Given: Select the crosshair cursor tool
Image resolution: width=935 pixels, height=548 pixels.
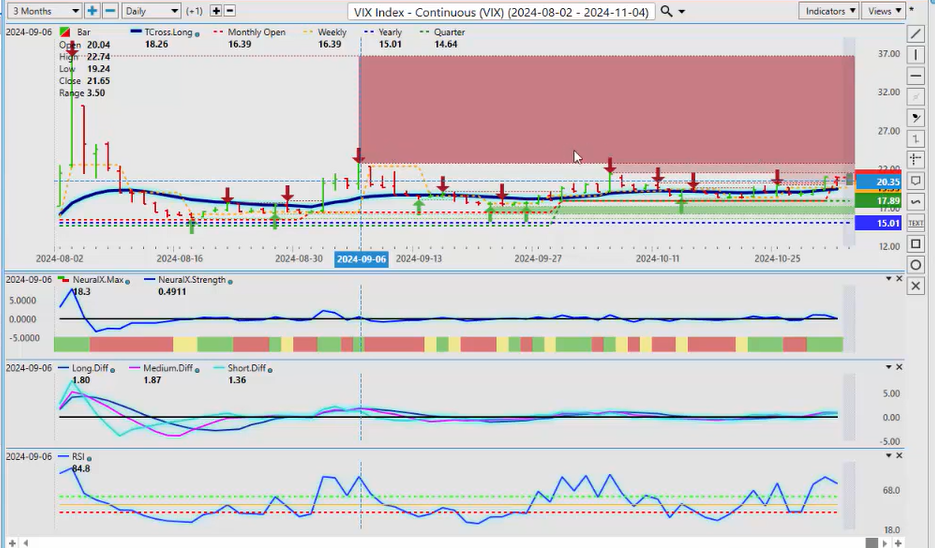Looking at the screenshot, I should tap(915, 160).
